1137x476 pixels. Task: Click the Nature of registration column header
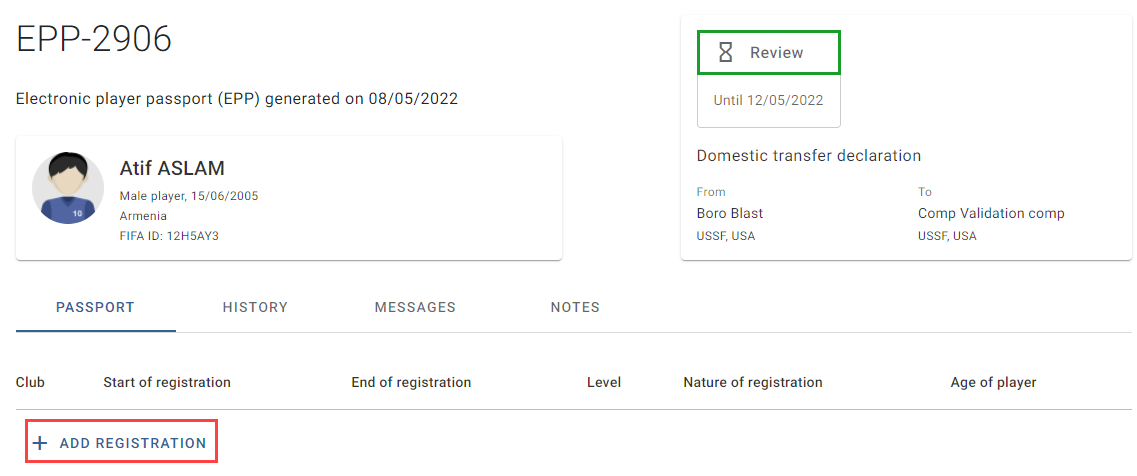click(753, 382)
